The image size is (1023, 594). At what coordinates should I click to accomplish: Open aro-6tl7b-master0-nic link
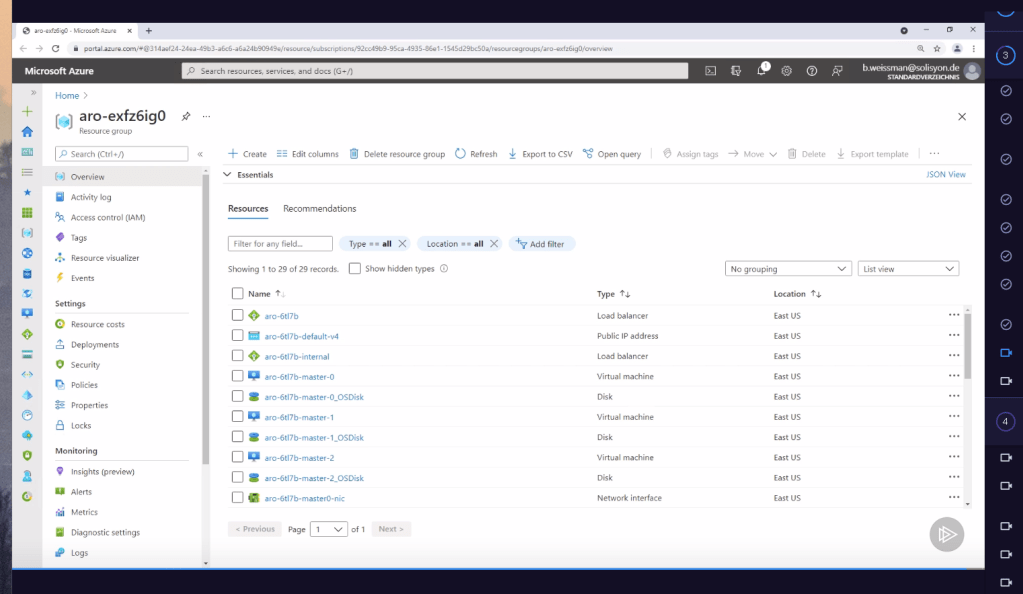(x=305, y=498)
